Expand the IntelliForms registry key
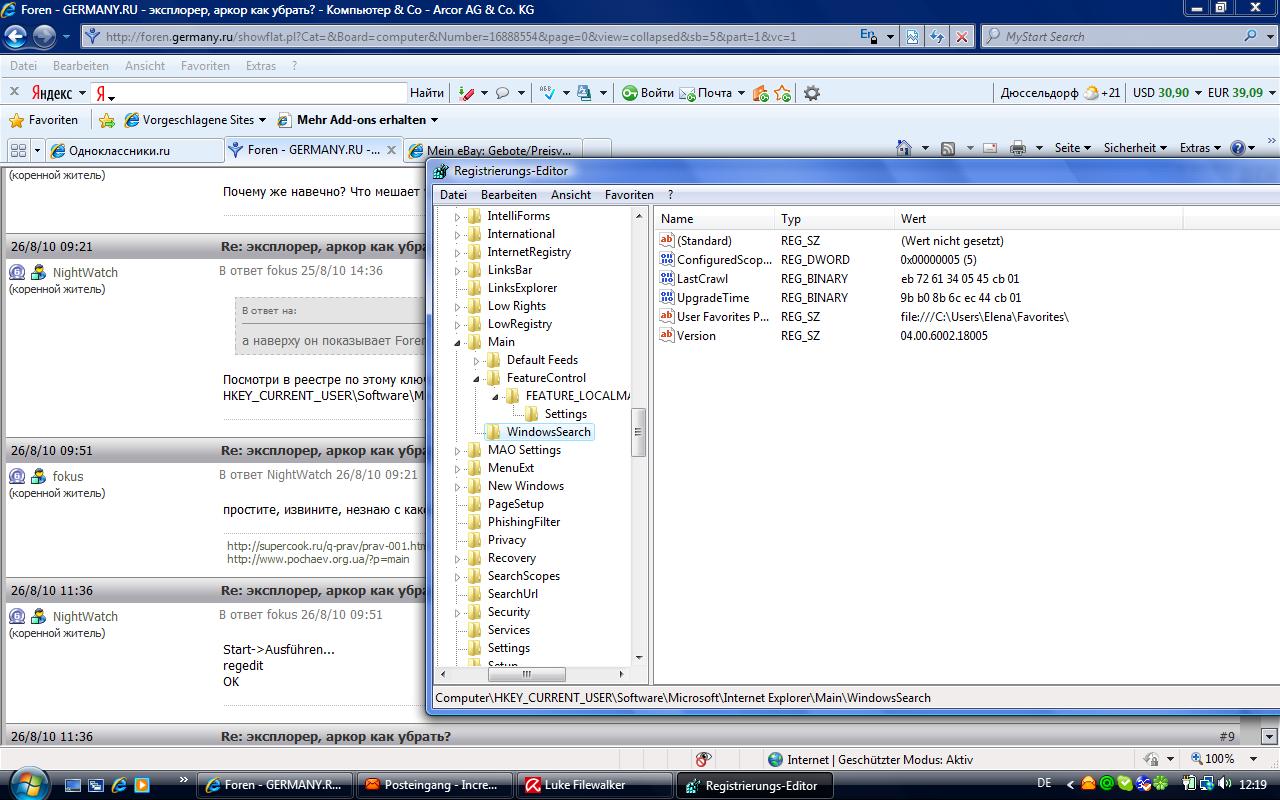This screenshot has height=800, width=1280. 459,216
